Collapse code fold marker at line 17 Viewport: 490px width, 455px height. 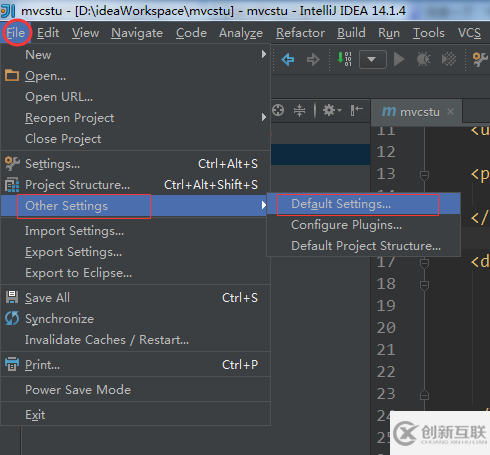tap(424, 264)
